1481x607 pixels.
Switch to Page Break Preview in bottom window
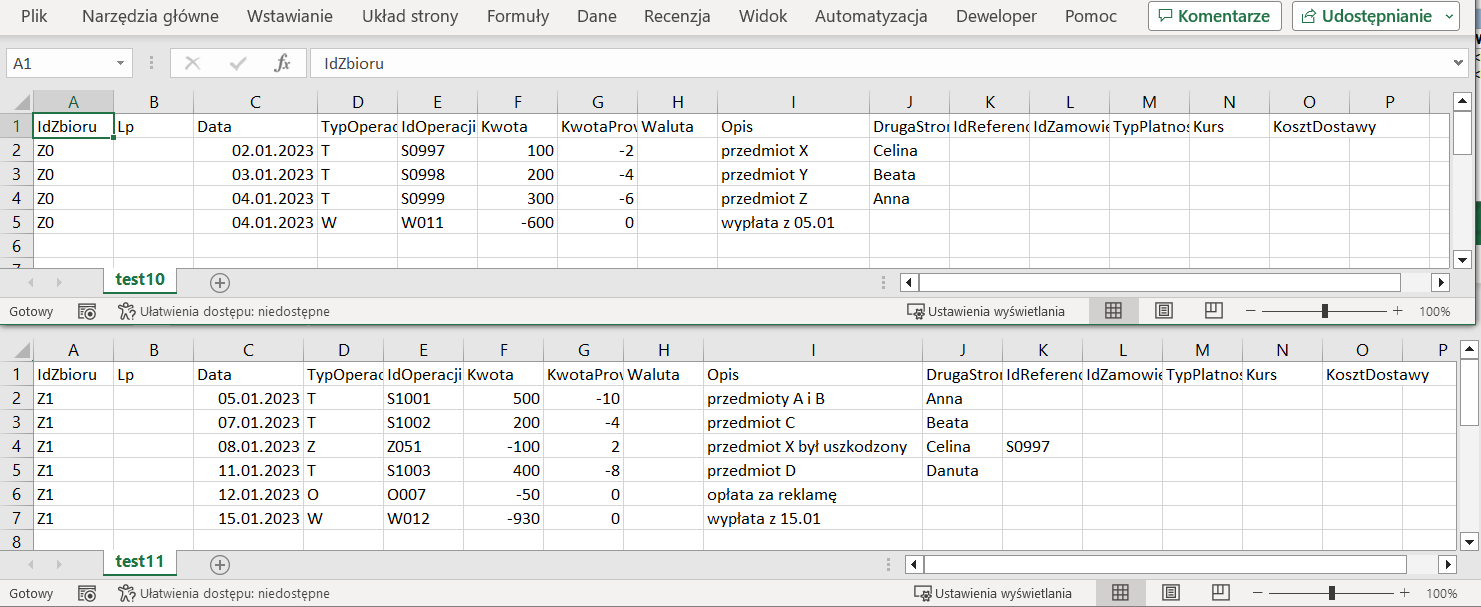coord(1221,593)
